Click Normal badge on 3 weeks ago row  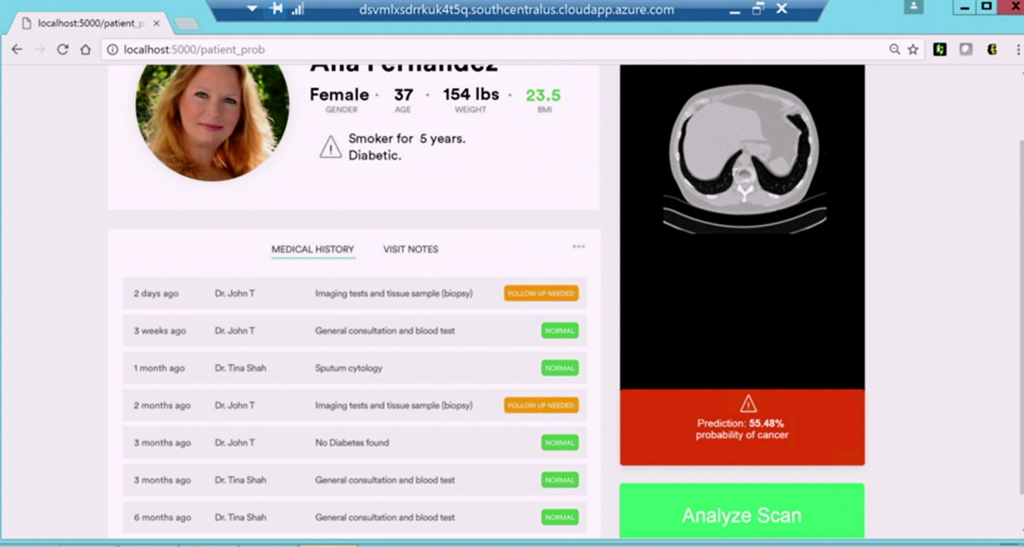coord(560,330)
